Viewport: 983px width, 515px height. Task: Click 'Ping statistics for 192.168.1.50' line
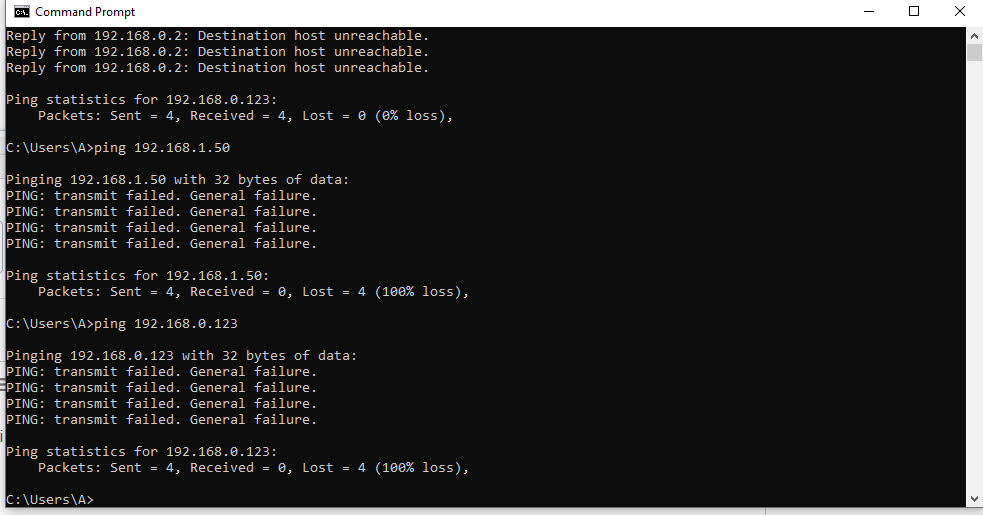pyautogui.click(x=137, y=275)
